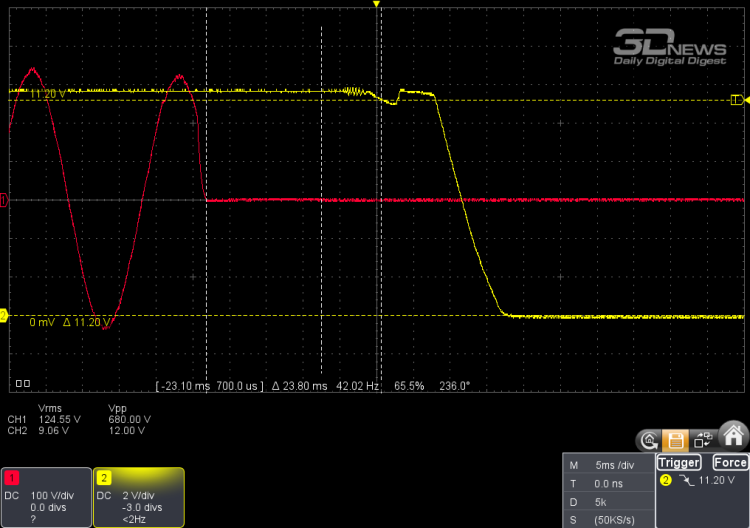
Task: Click the trigger level T marker on right edge
Action: click(x=738, y=100)
